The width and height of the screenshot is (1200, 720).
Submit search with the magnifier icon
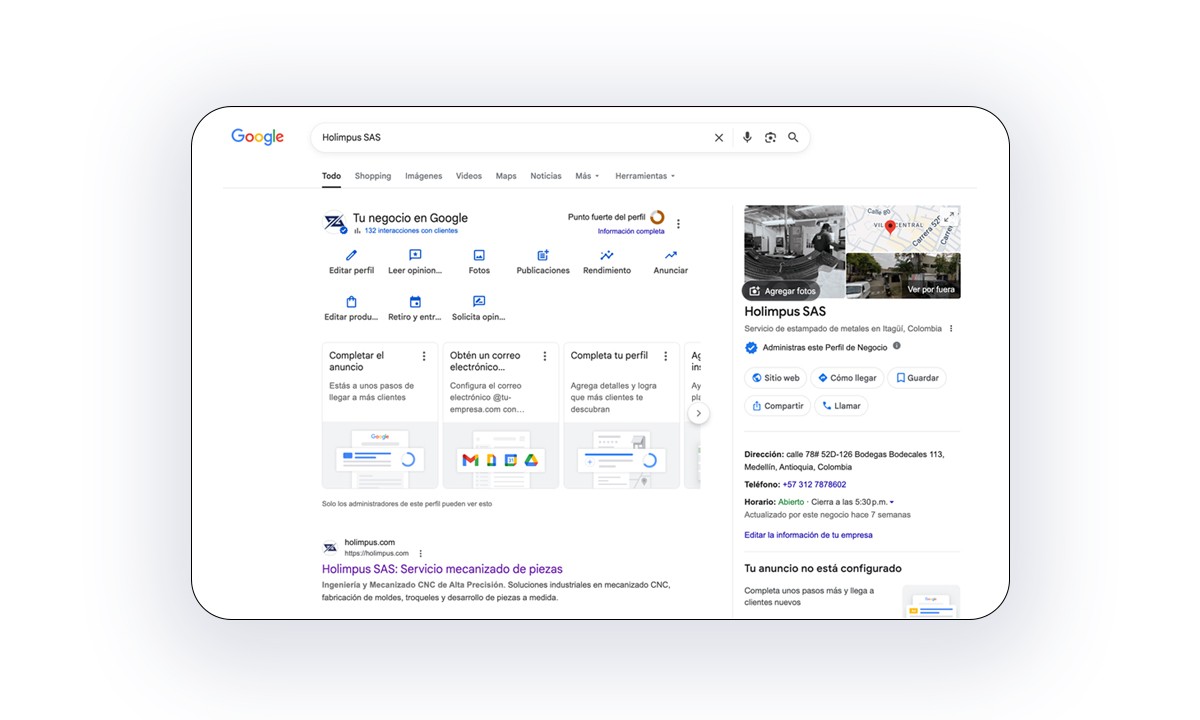[793, 138]
